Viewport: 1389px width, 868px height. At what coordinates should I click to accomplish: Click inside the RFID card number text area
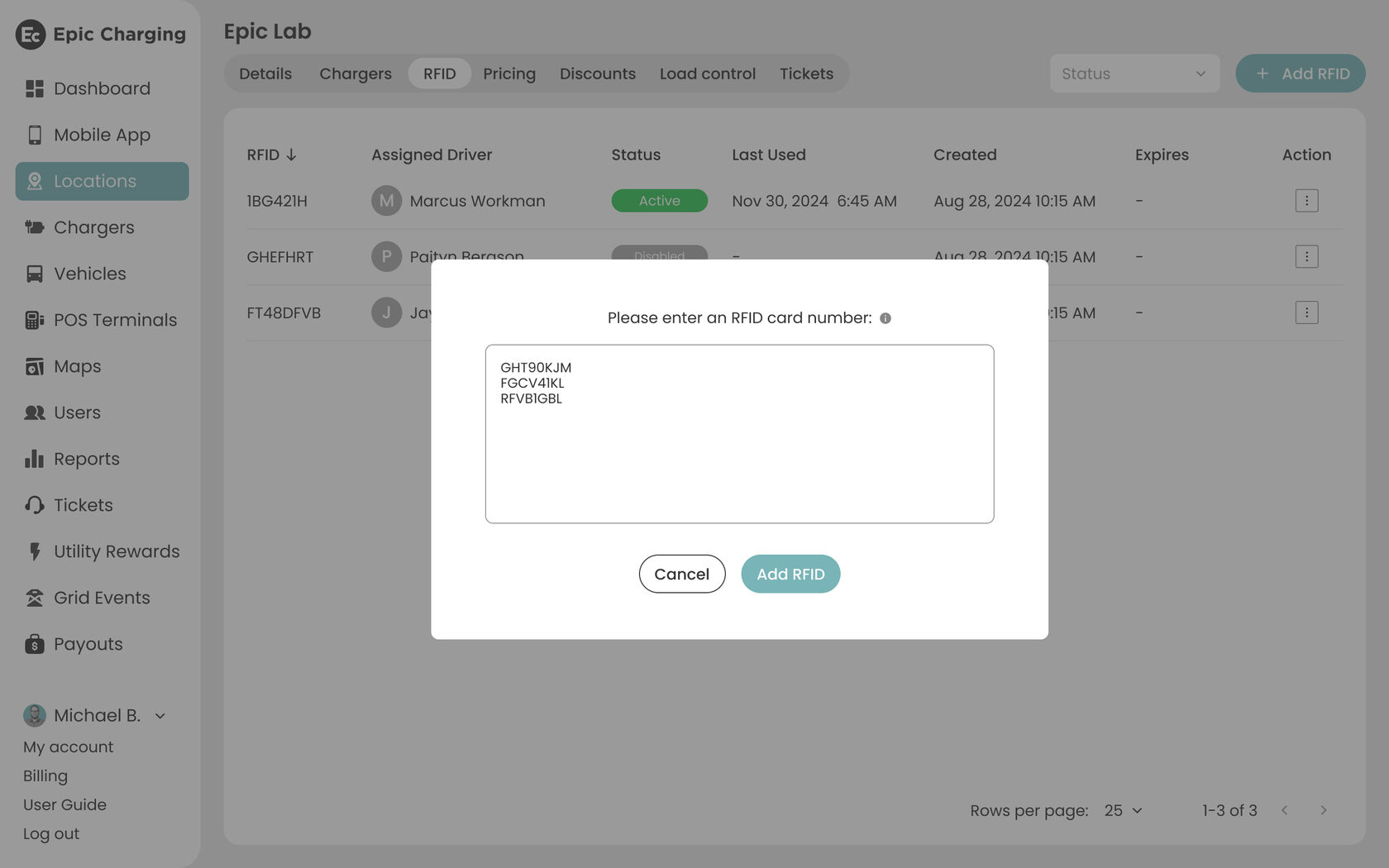(x=739, y=434)
